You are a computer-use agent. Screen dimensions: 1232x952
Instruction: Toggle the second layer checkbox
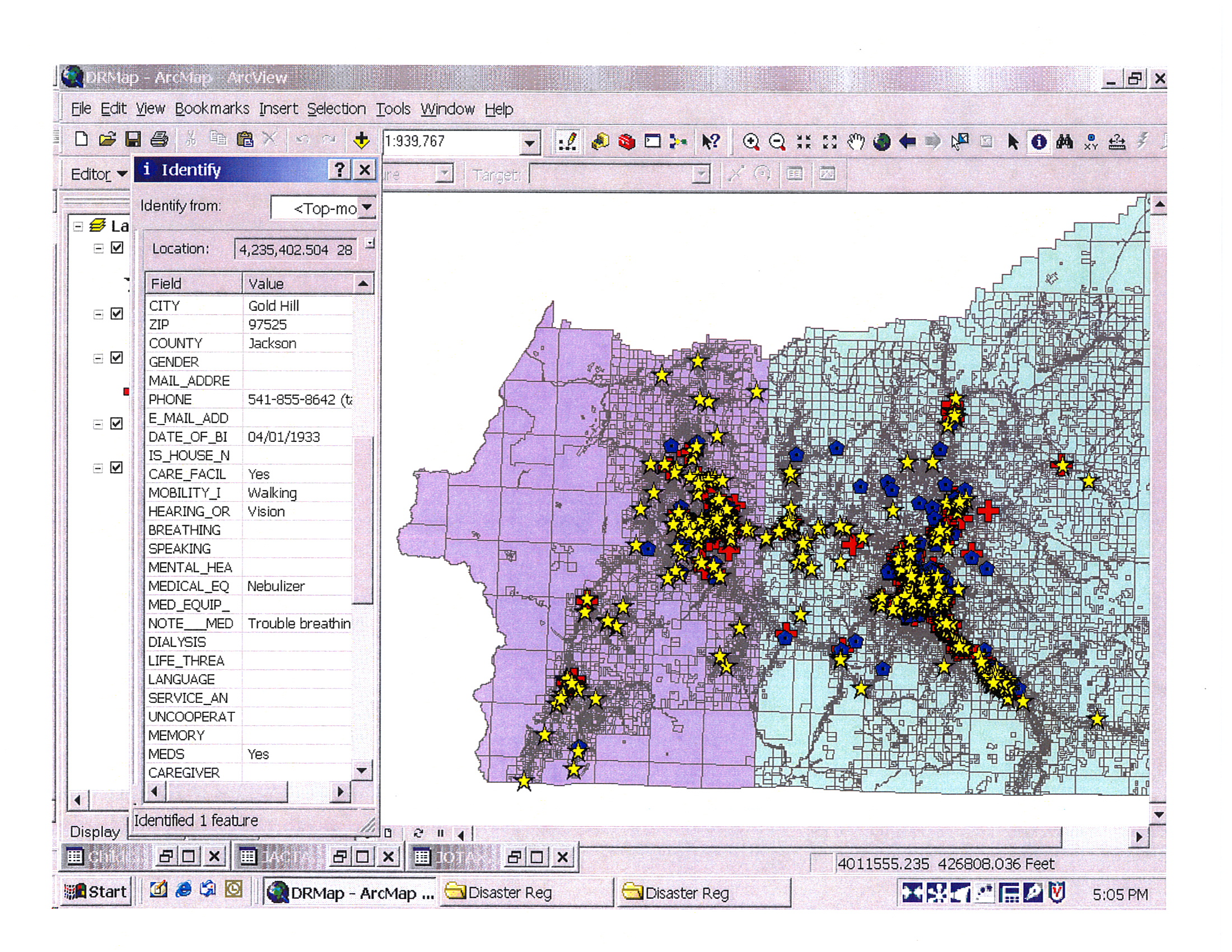point(118,314)
